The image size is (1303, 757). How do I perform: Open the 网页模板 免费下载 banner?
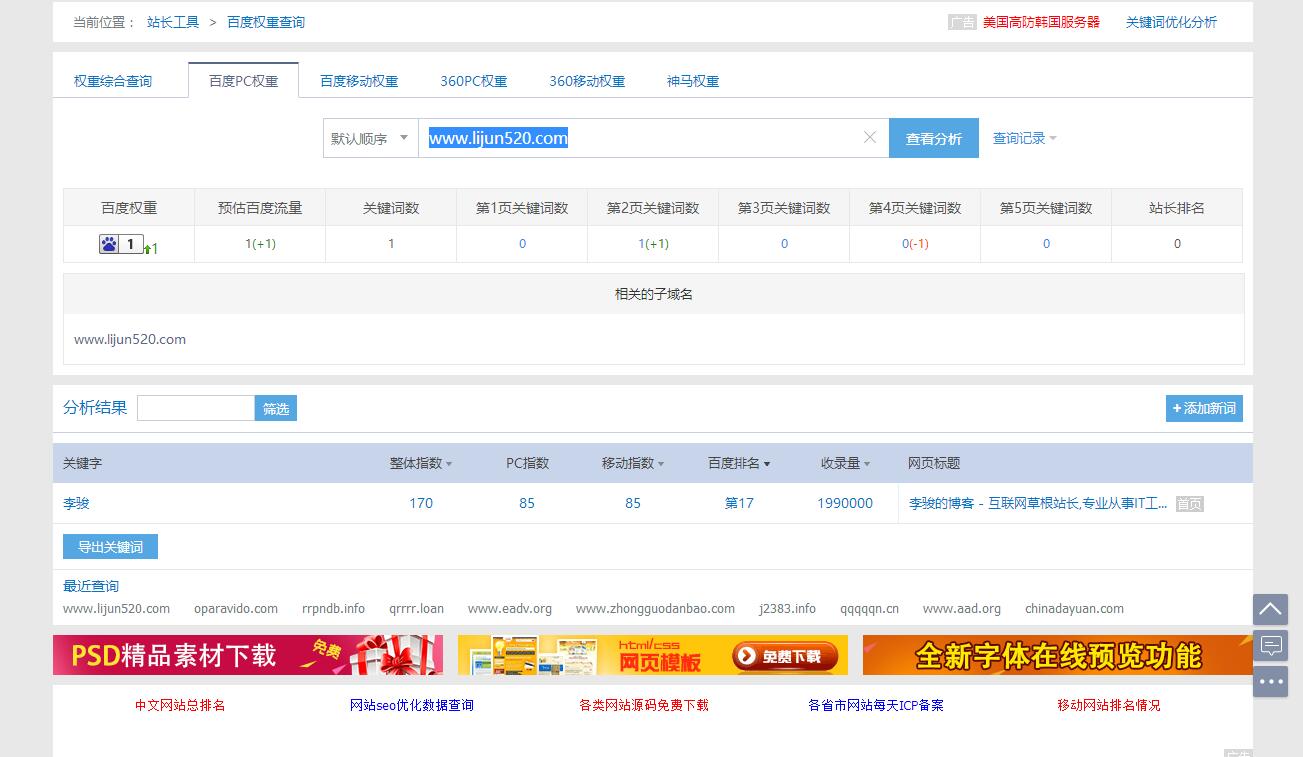coord(653,655)
